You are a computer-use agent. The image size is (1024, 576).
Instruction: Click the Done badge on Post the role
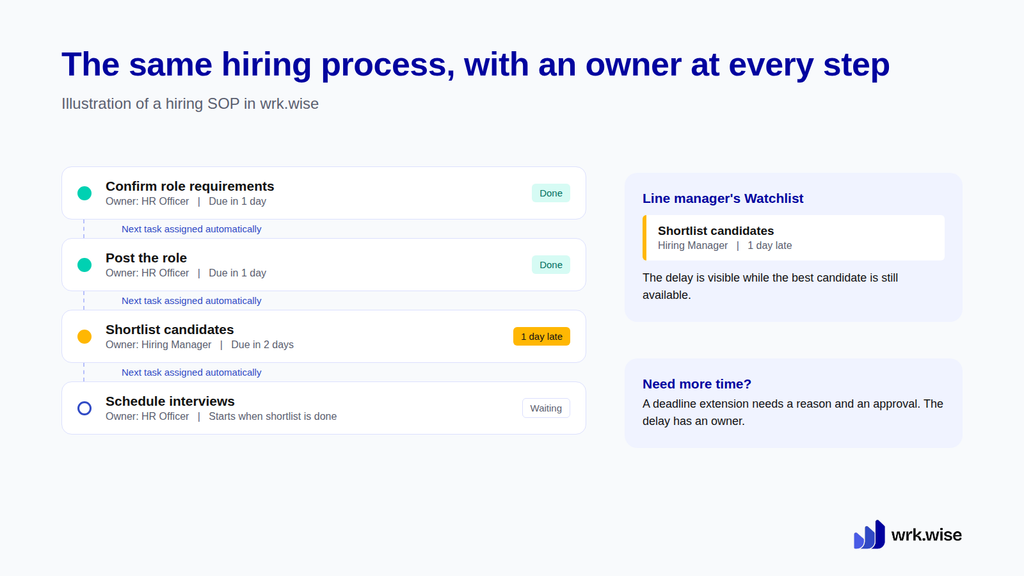[551, 265]
